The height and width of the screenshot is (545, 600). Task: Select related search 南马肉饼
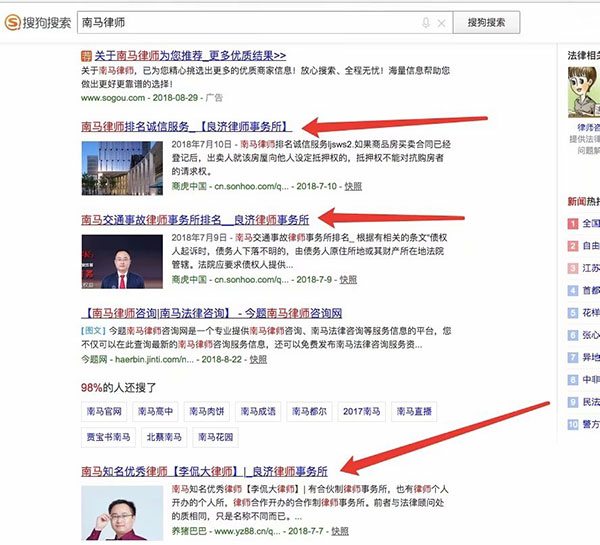207,412
